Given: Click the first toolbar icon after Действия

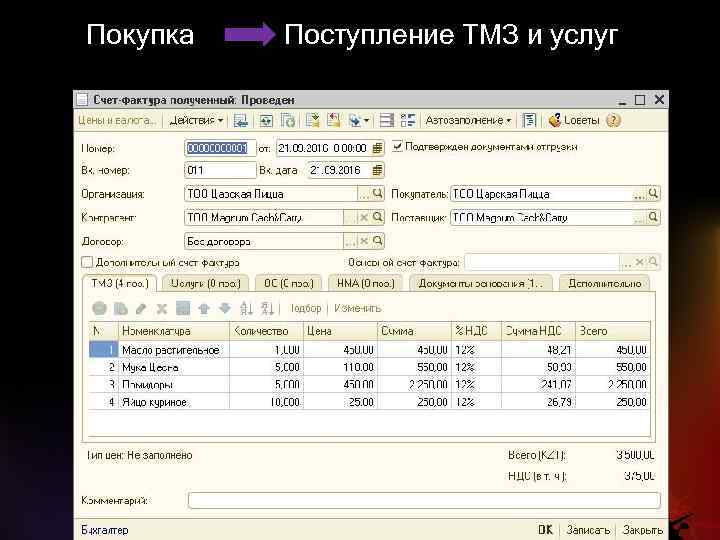Looking at the screenshot, I should [x=241, y=120].
